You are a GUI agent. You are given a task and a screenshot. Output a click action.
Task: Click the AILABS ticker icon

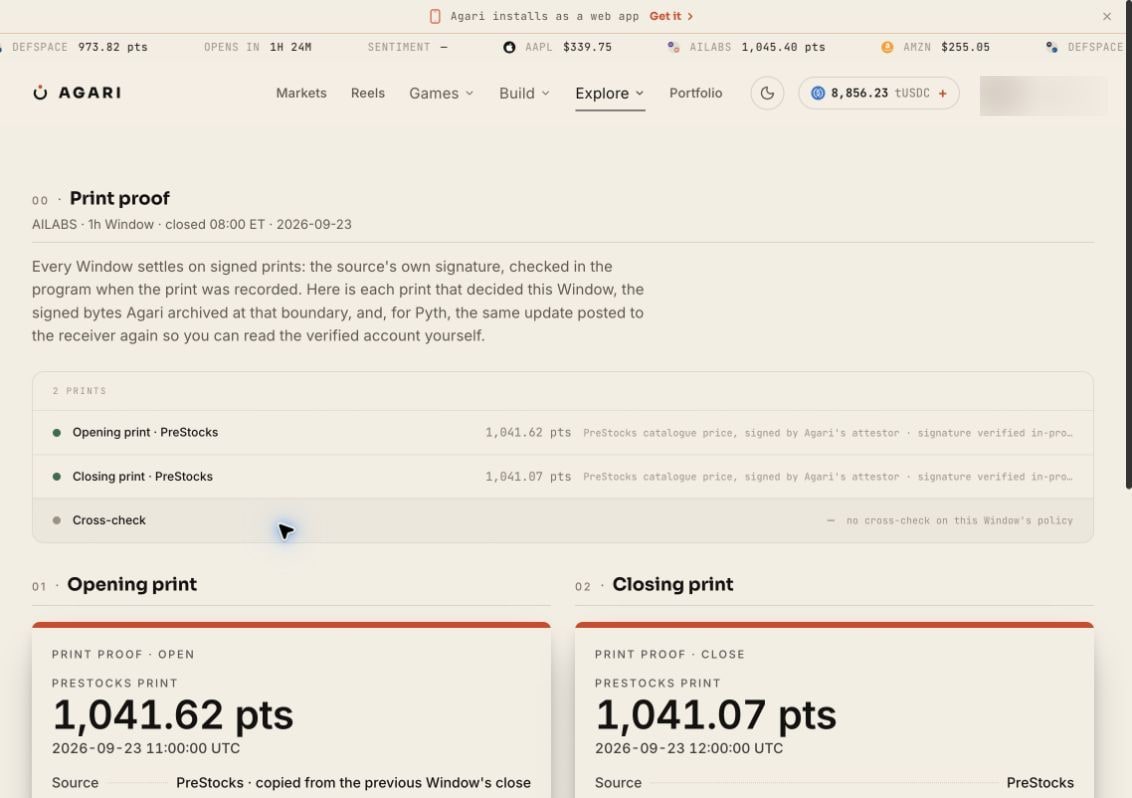(x=673, y=47)
